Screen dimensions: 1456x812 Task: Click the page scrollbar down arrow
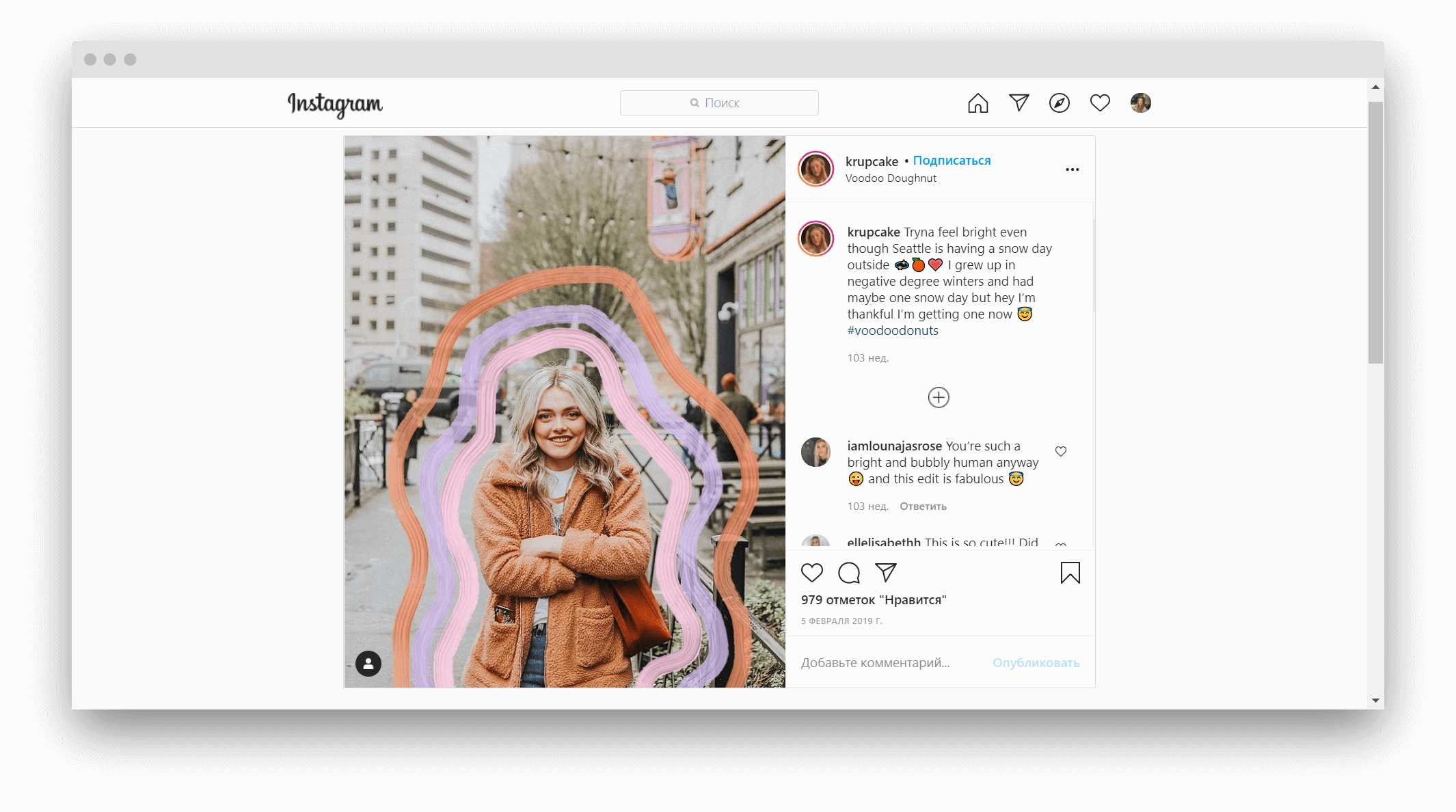coord(1375,701)
